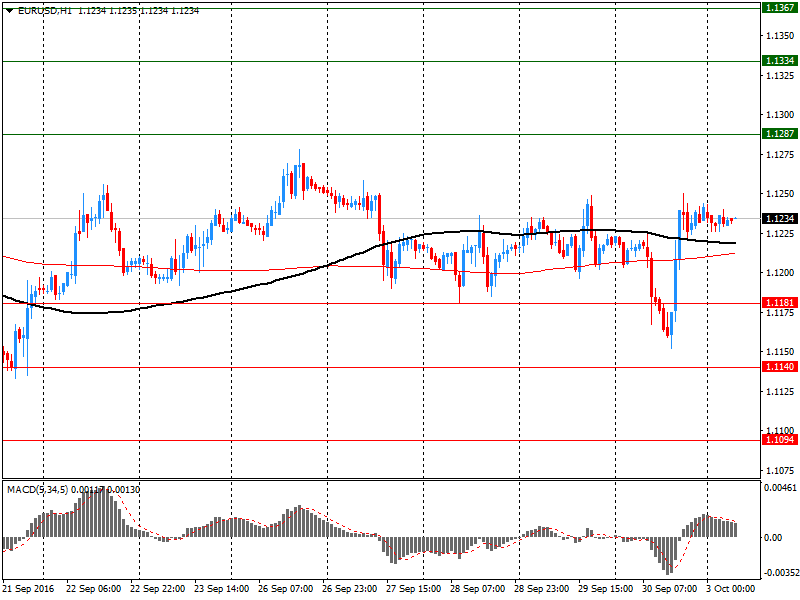Click the 1.1367 green resistance level label
This screenshot has width=800, height=600.
point(780,8)
